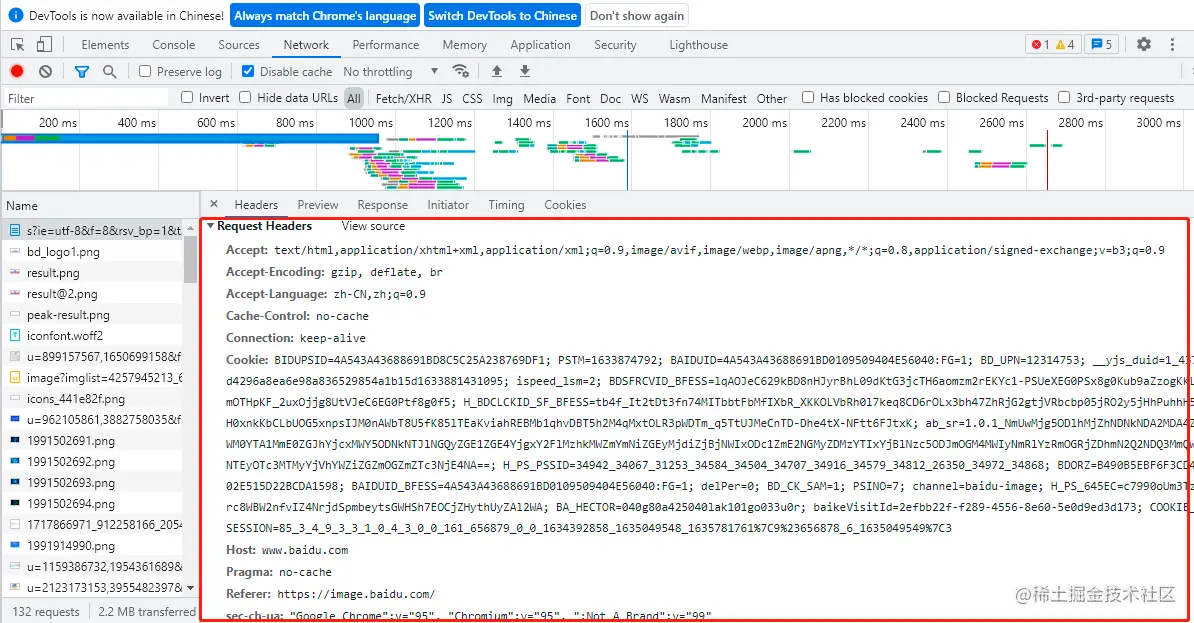Open DevTools settings gear icon

coord(1144,44)
